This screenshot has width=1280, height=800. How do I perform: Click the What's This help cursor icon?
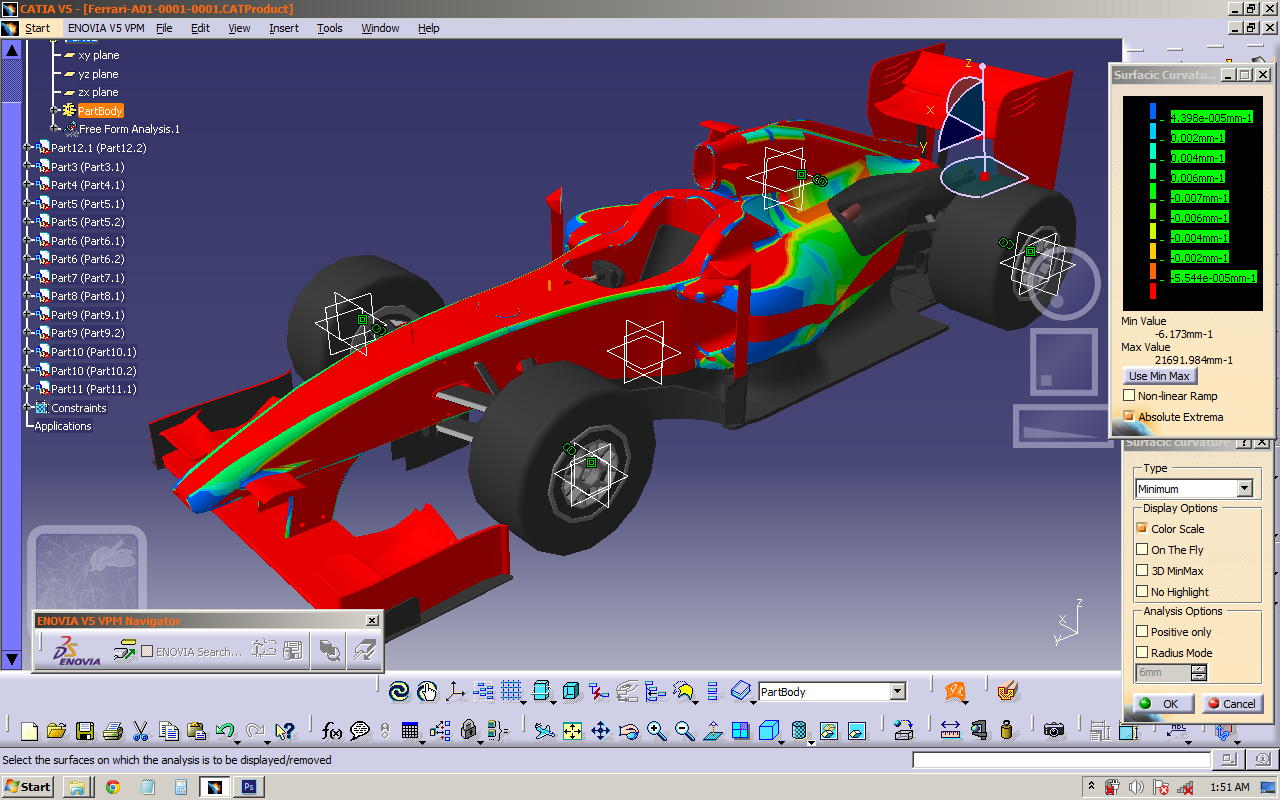pyautogui.click(x=285, y=731)
